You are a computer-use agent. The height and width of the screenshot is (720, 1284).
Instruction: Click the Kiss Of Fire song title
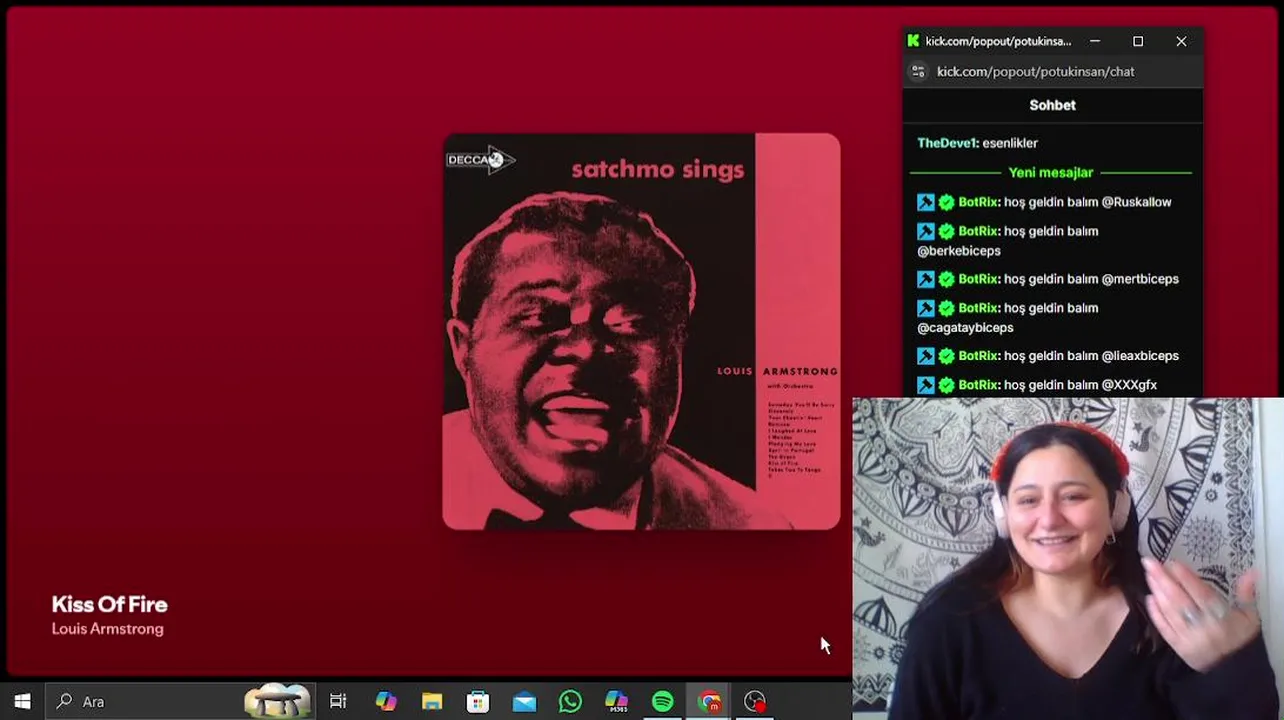click(110, 604)
